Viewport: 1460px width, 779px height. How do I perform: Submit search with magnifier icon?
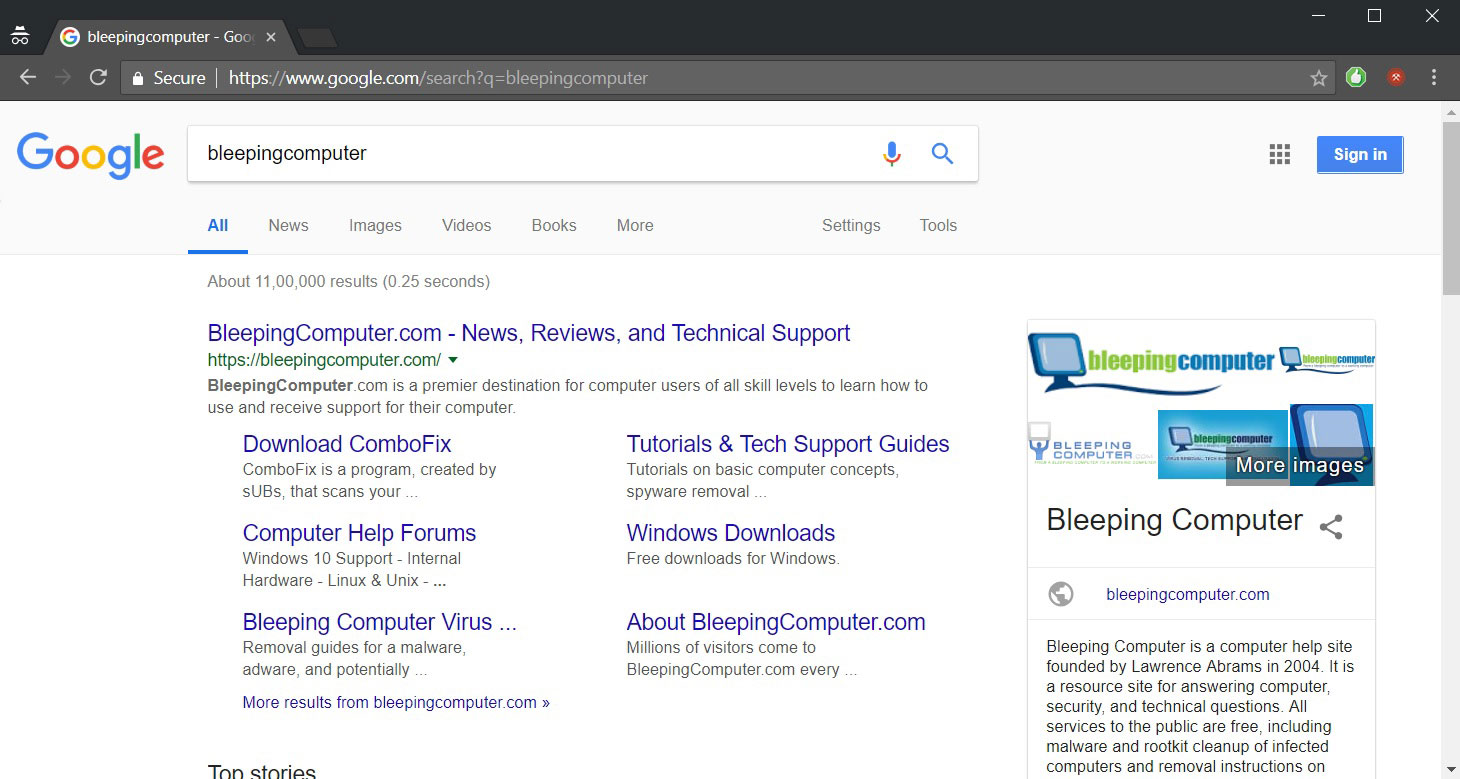[942, 153]
